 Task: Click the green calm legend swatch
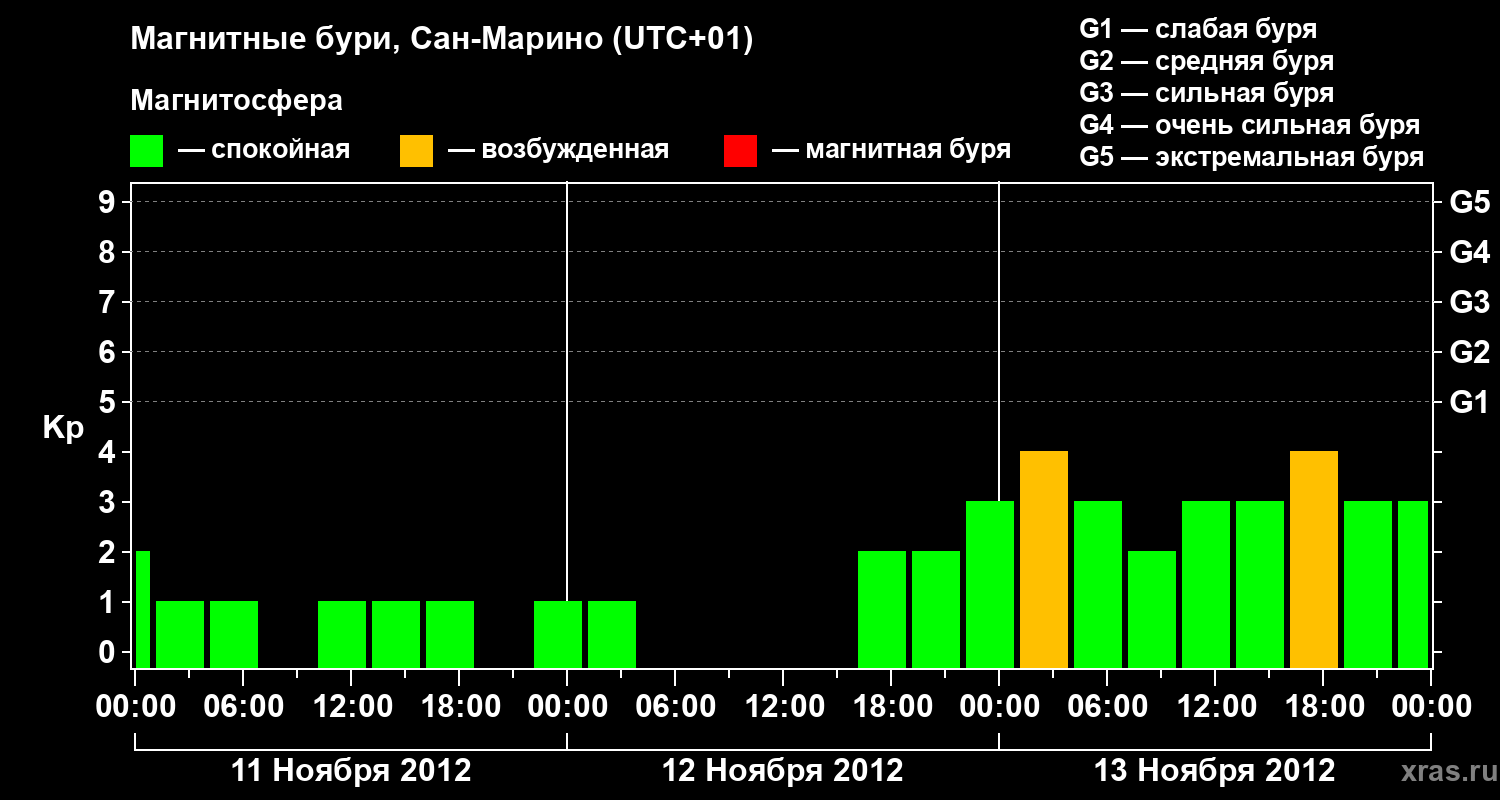tap(147, 151)
